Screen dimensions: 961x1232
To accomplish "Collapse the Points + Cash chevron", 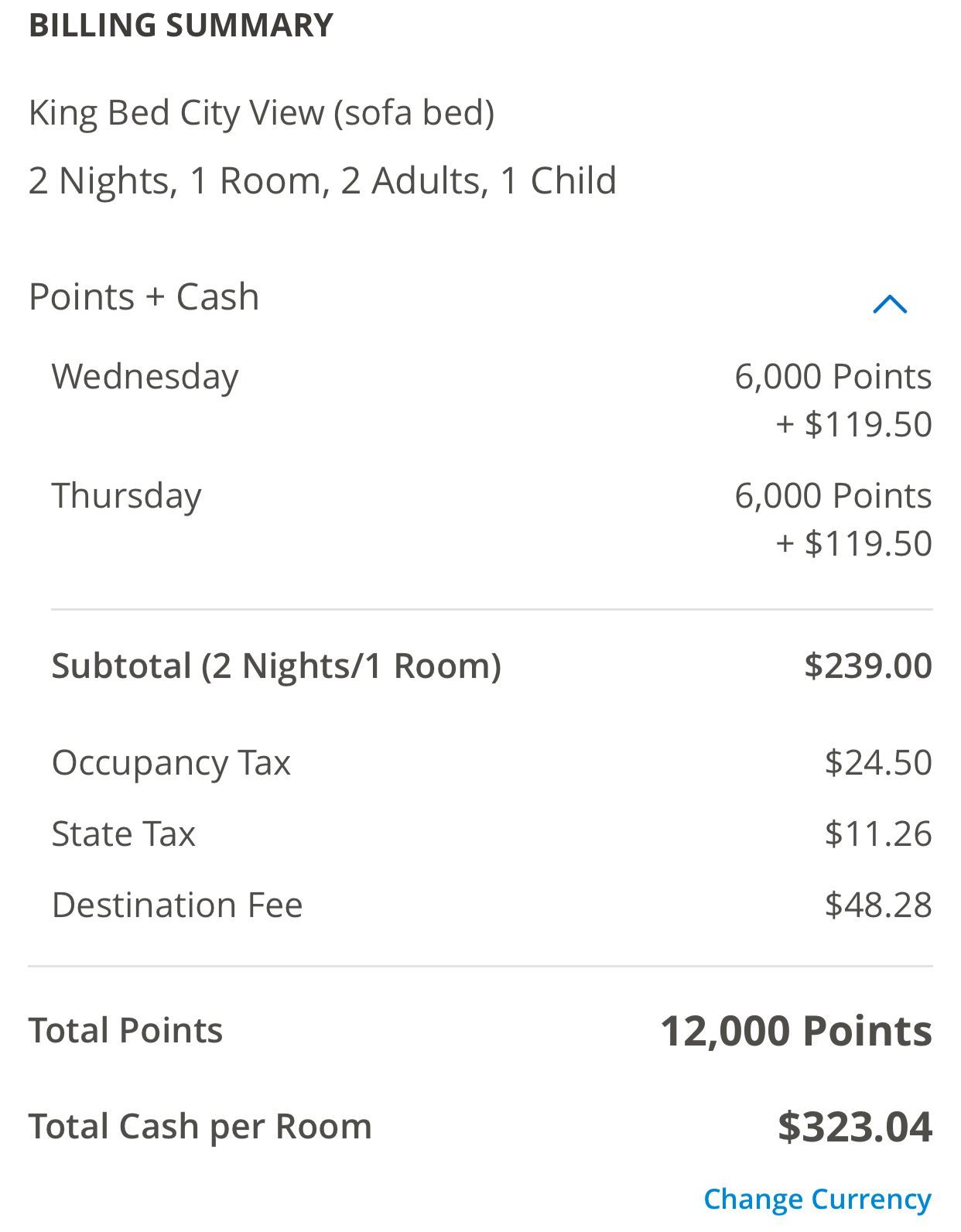I will (x=889, y=304).
